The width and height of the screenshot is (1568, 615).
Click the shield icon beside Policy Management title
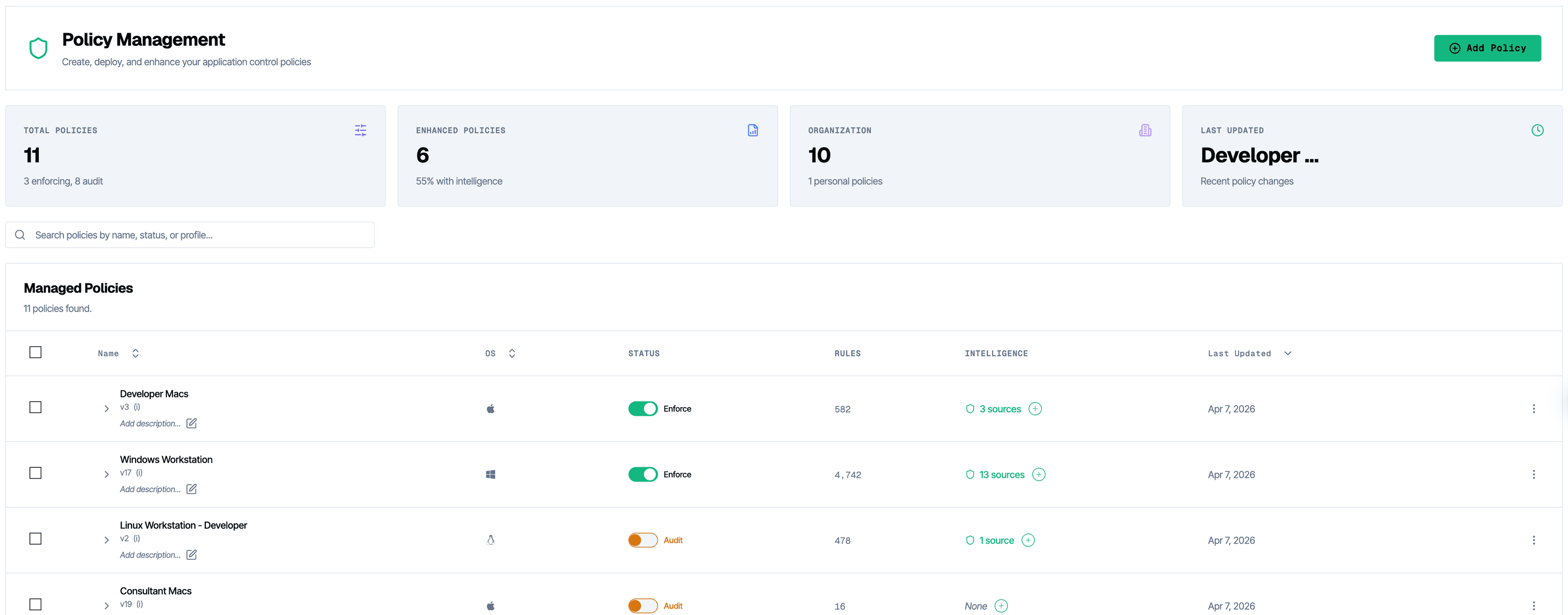pos(38,48)
